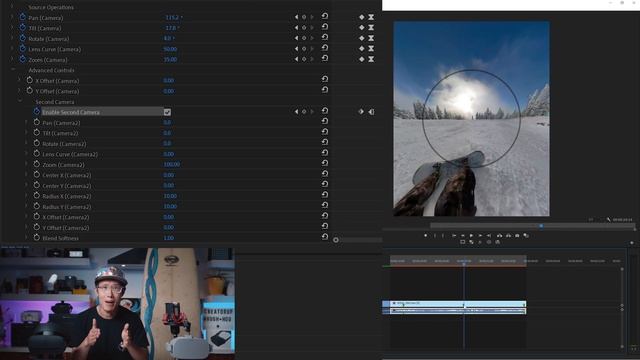Step forward one frame in Program Monitor
Image resolution: width=640 pixels, height=360 pixels.
(480, 236)
